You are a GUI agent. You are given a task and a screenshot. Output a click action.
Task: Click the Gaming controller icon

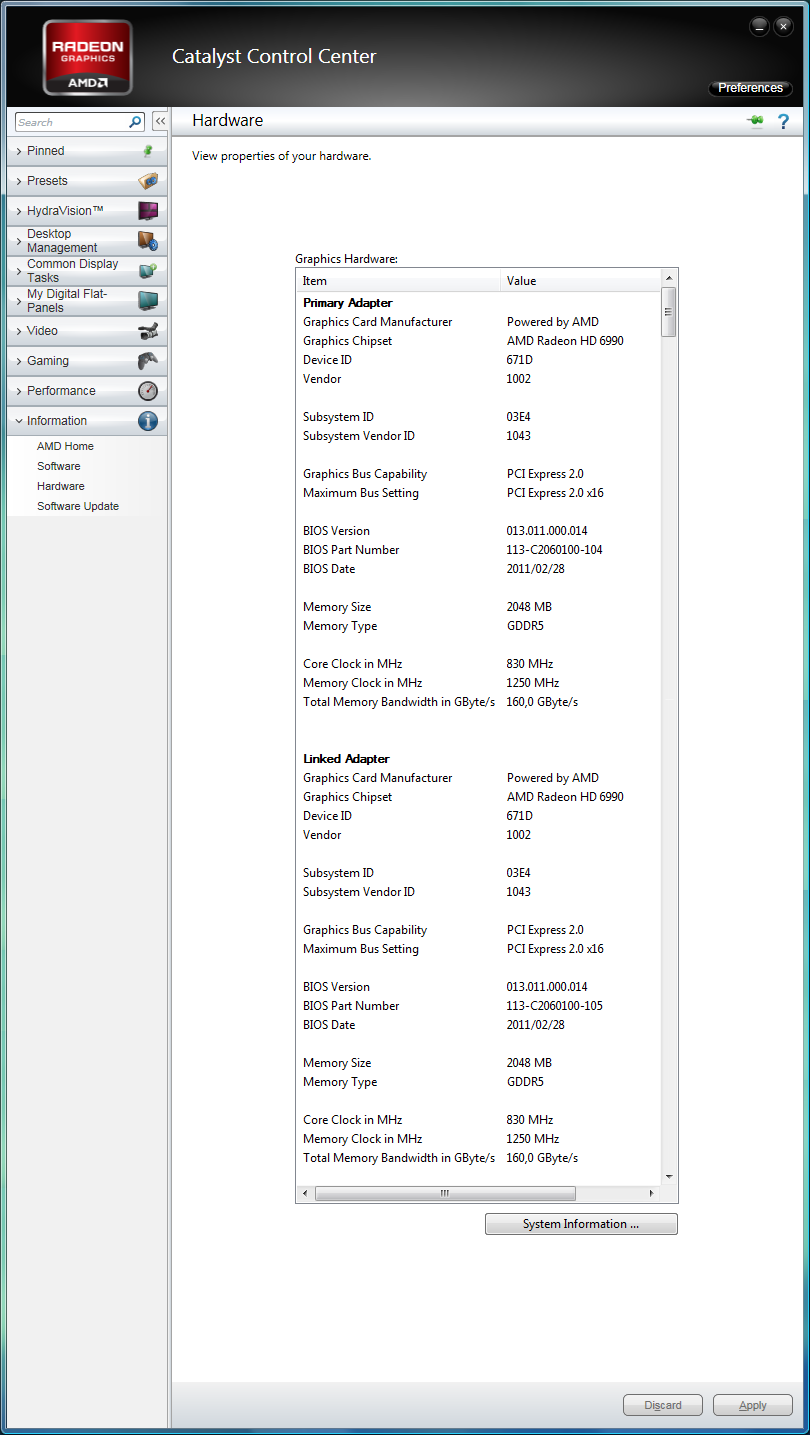click(x=148, y=361)
